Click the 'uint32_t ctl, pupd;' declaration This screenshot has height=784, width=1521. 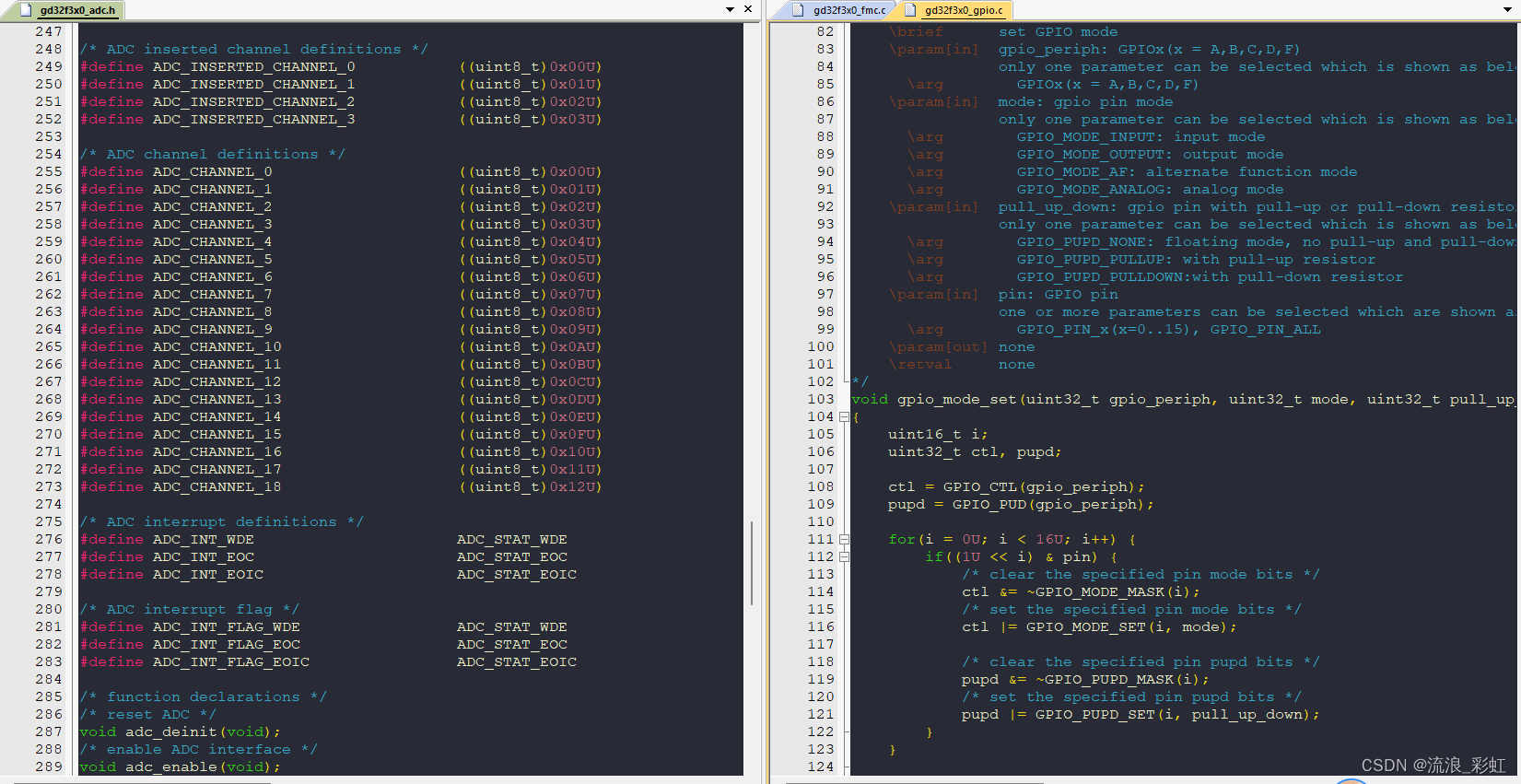(x=975, y=452)
